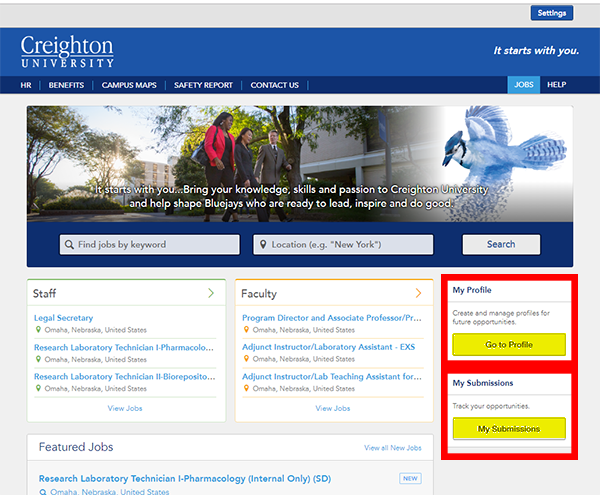Open My Submissions button

click(509, 428)
